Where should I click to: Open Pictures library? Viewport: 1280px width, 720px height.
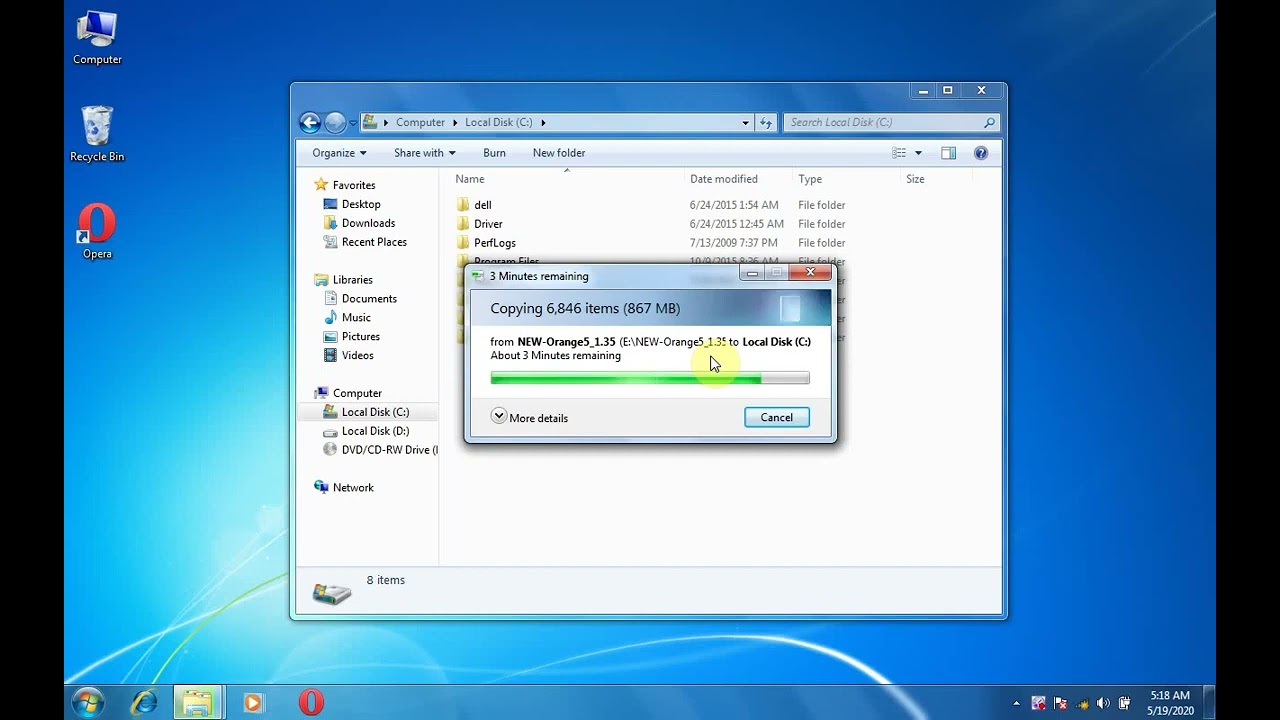(x=351, y=337)
